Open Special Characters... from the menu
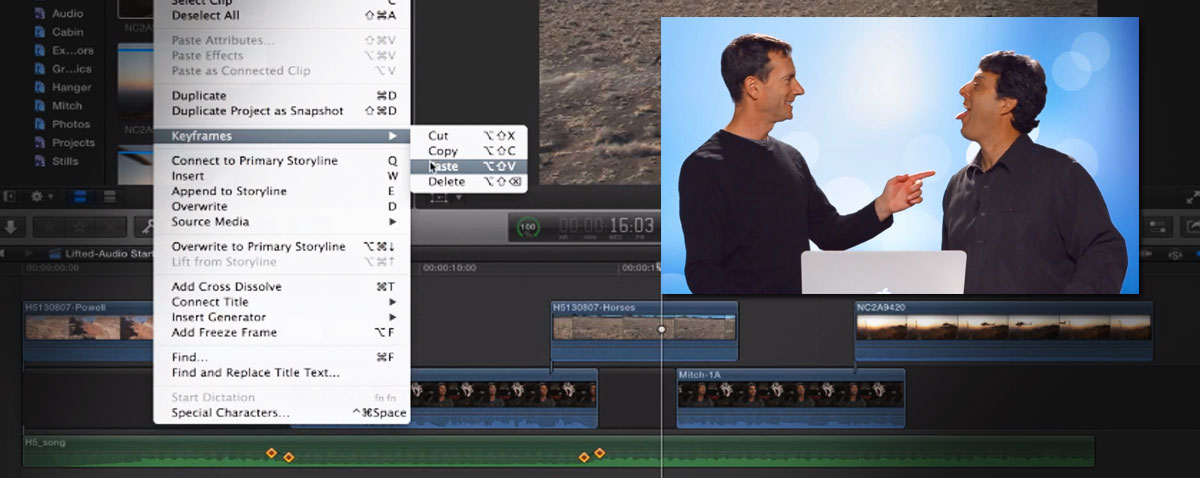 [282, 412]
